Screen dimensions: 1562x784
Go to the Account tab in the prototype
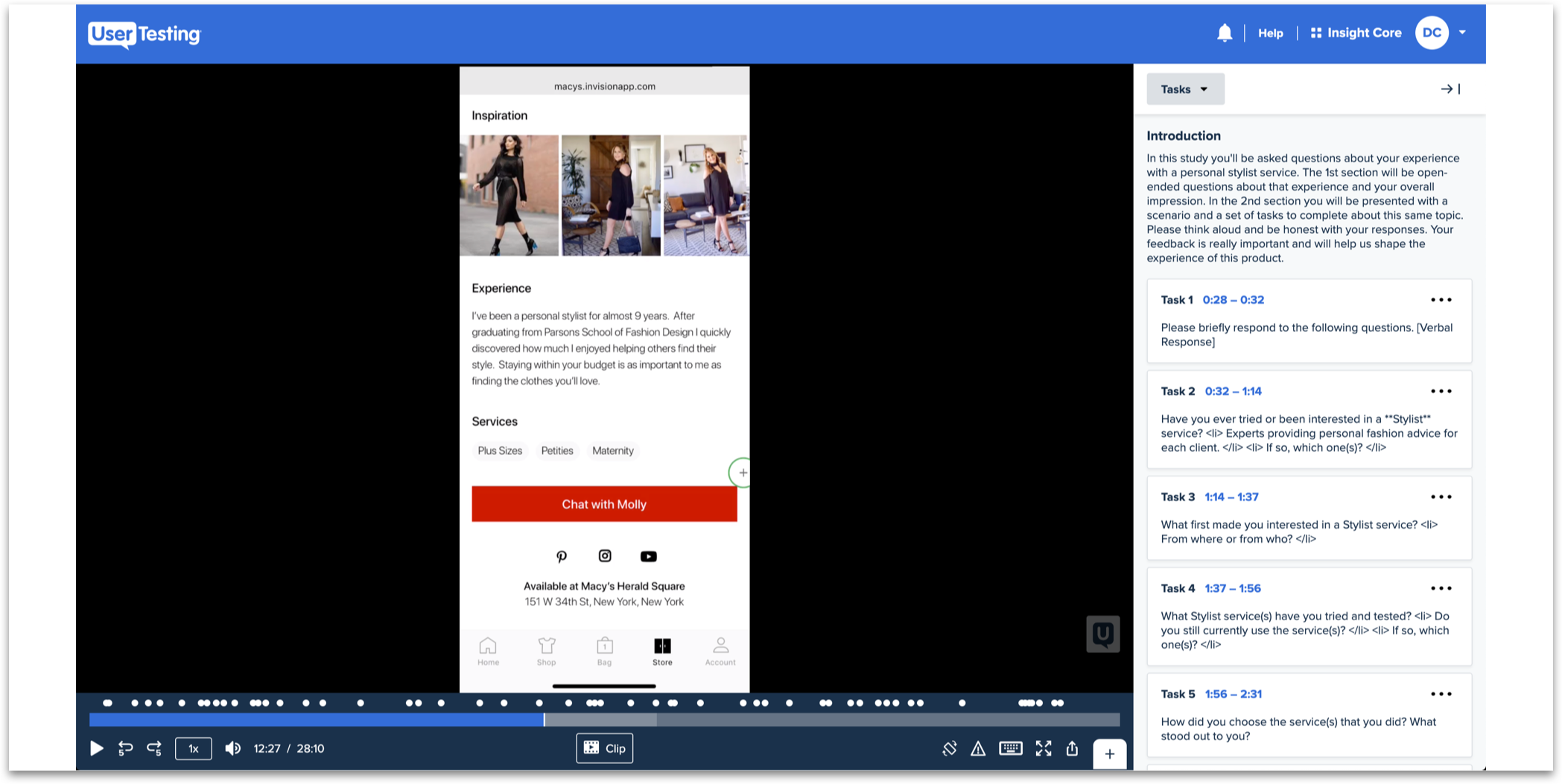720,651
